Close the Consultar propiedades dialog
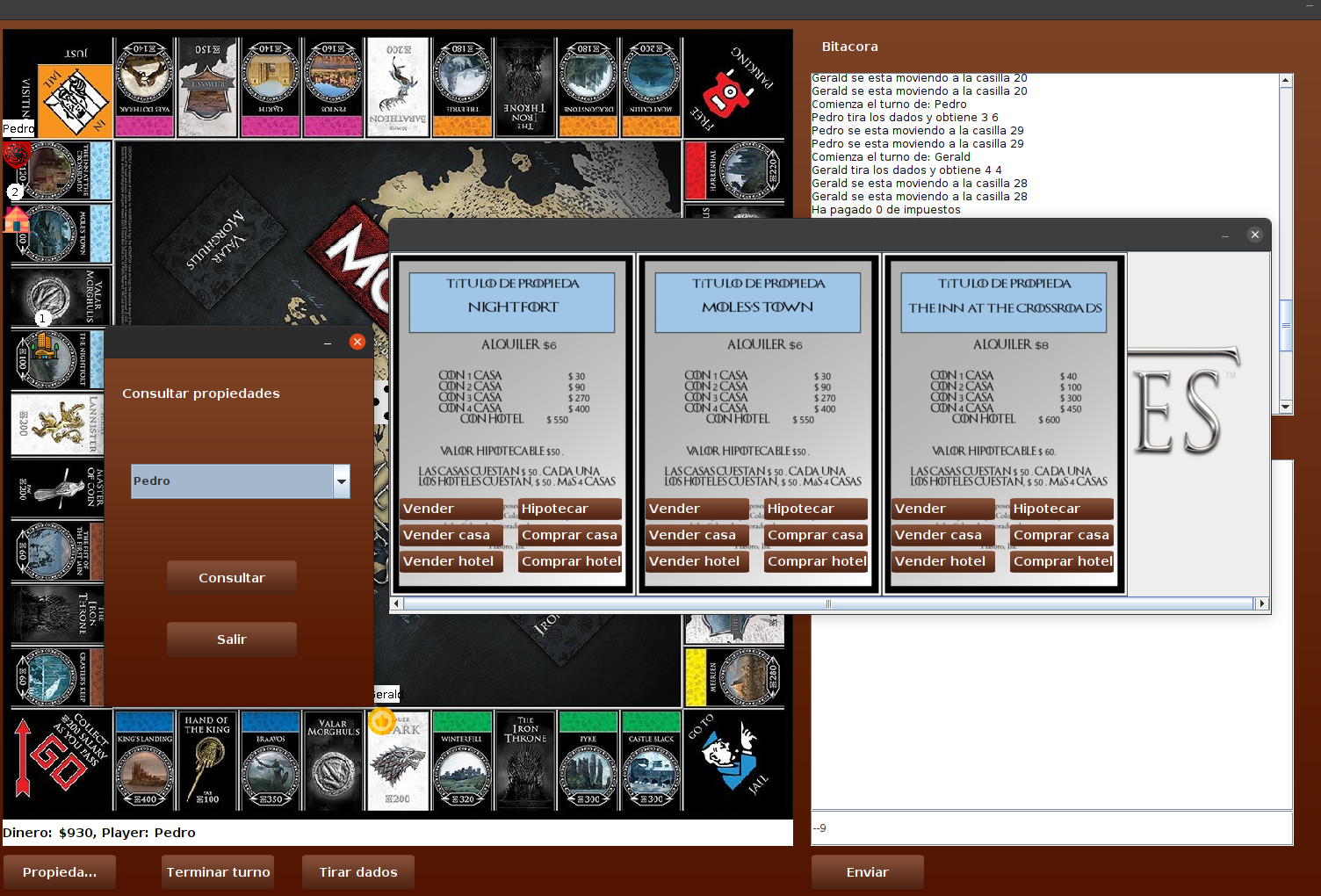 [x=357, y=342]
